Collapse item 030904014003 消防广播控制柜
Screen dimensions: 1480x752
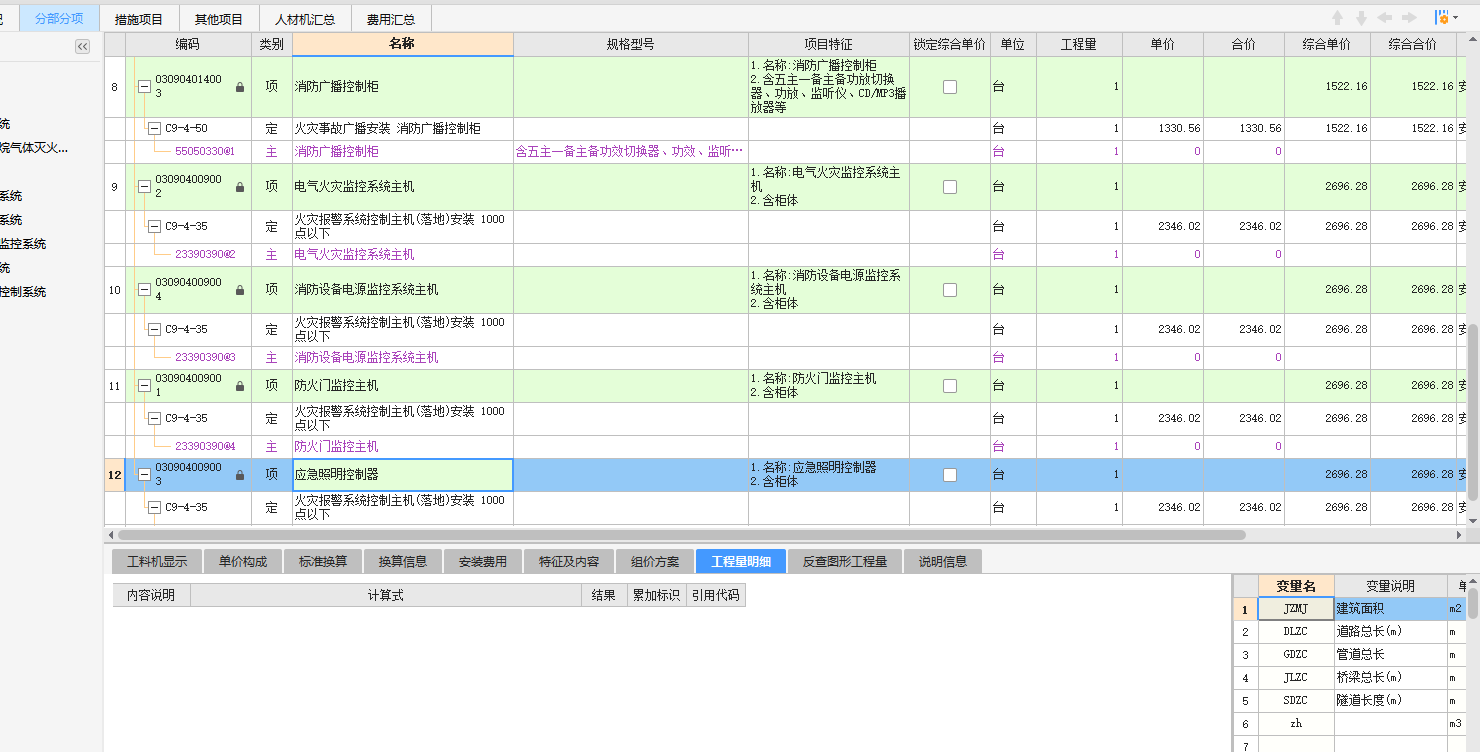click(x=144, y=87)
